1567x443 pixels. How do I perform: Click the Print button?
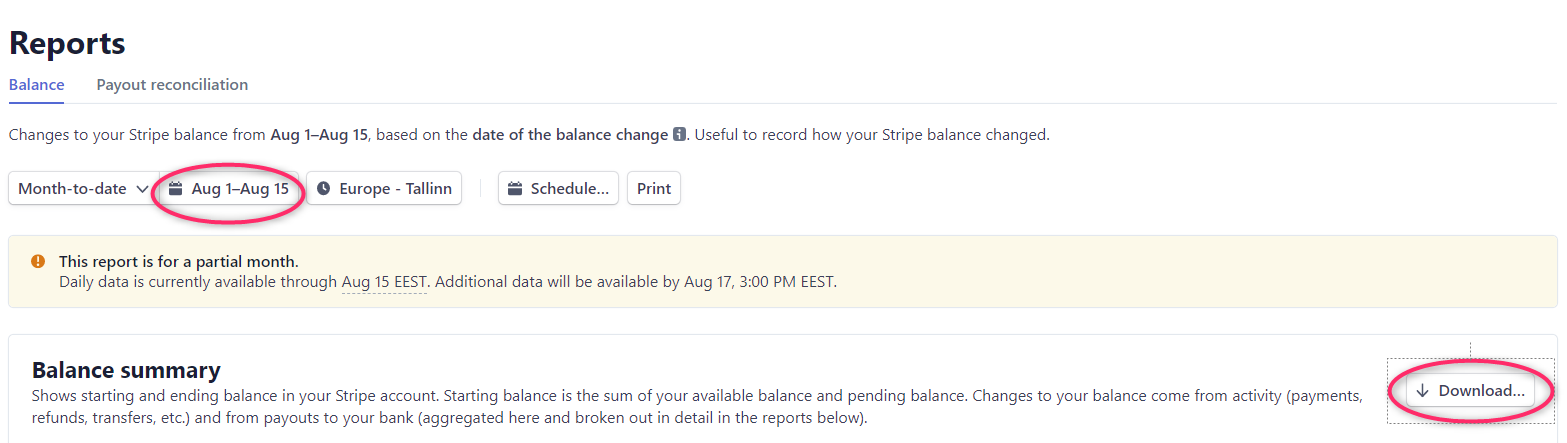[x=654, y=189]
